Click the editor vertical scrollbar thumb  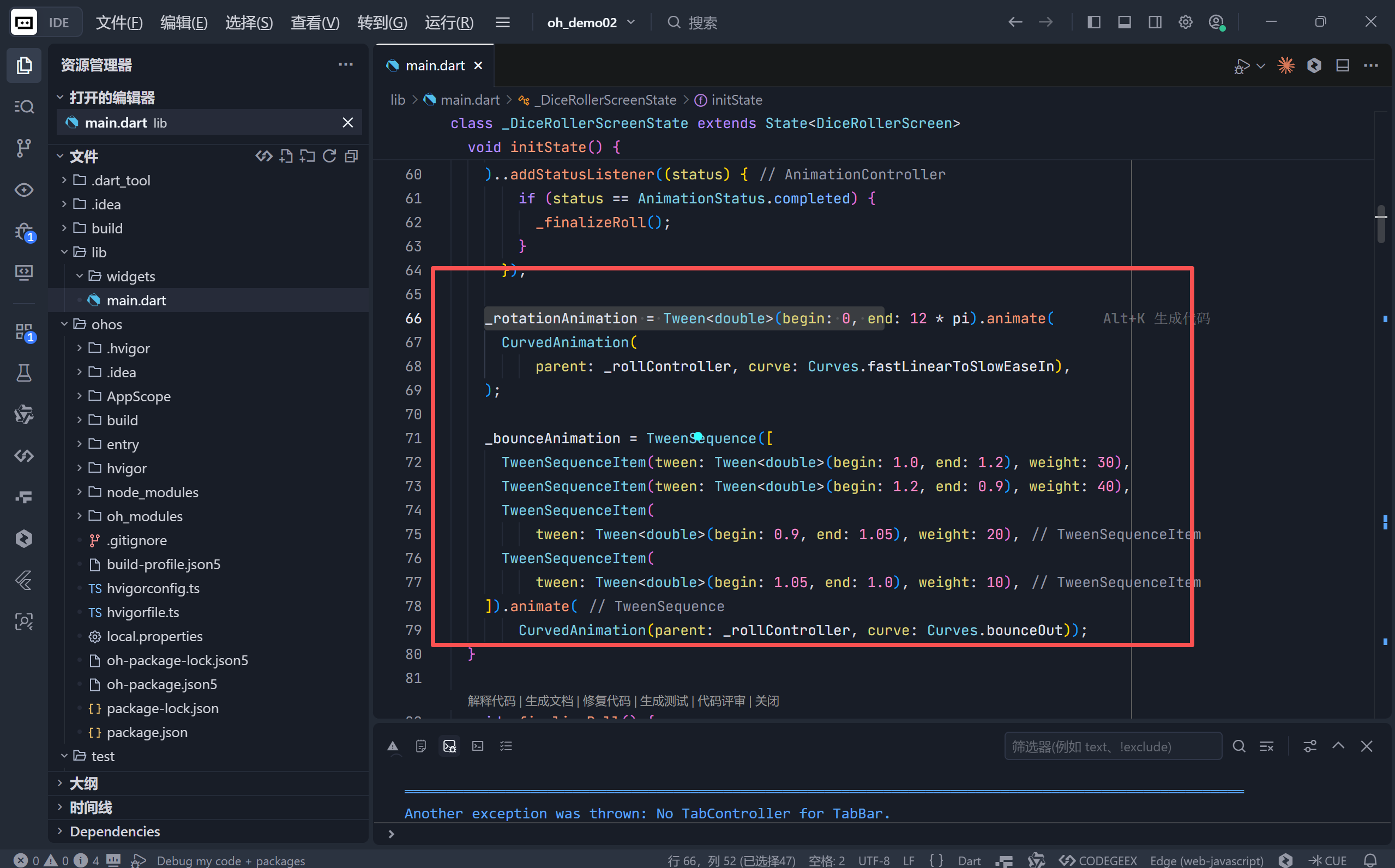1381,225
